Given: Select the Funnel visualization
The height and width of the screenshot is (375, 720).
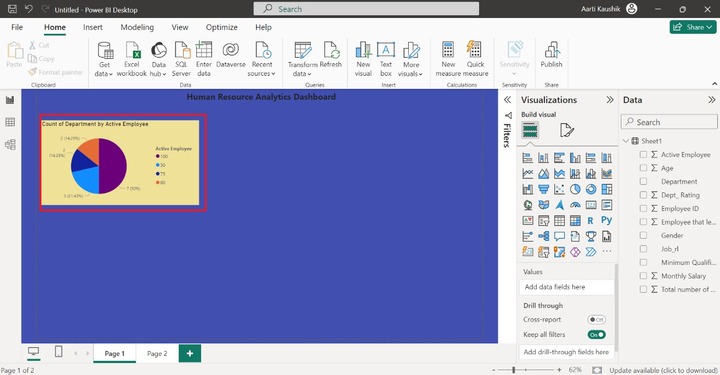Looking at the screenshot, I should pos(544,189).
